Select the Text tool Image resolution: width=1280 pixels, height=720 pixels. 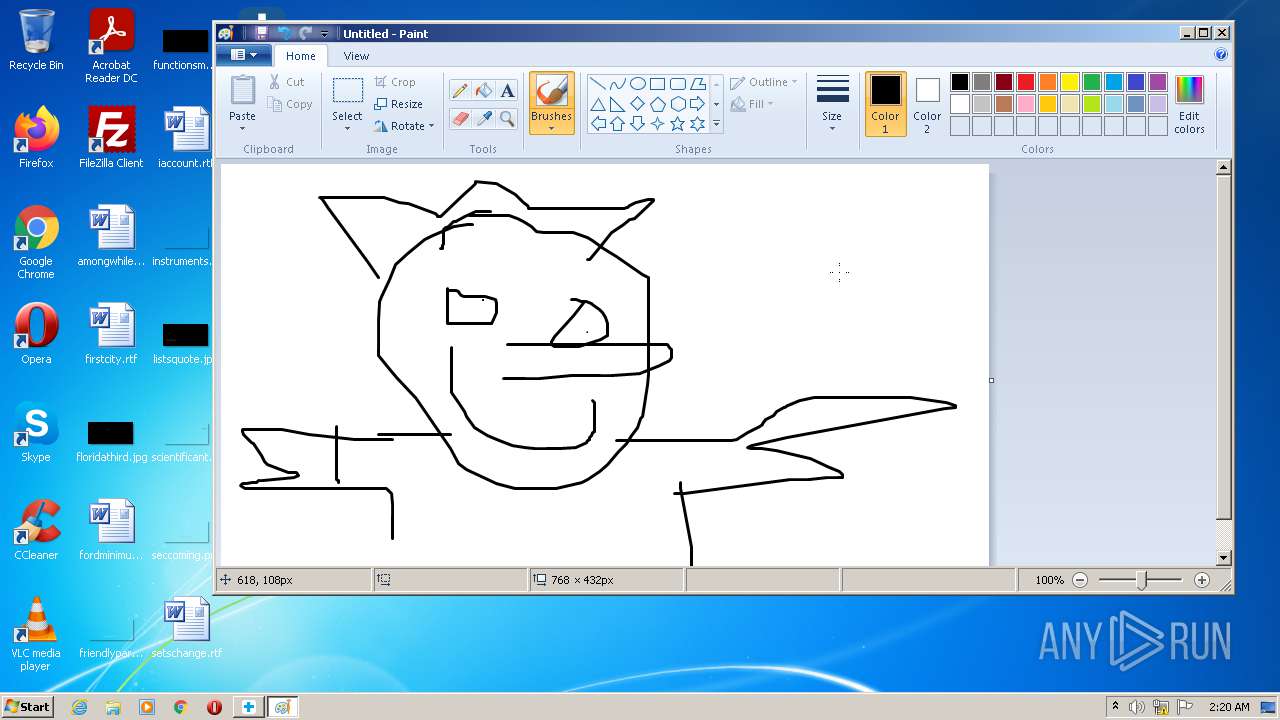click(507, 91)
